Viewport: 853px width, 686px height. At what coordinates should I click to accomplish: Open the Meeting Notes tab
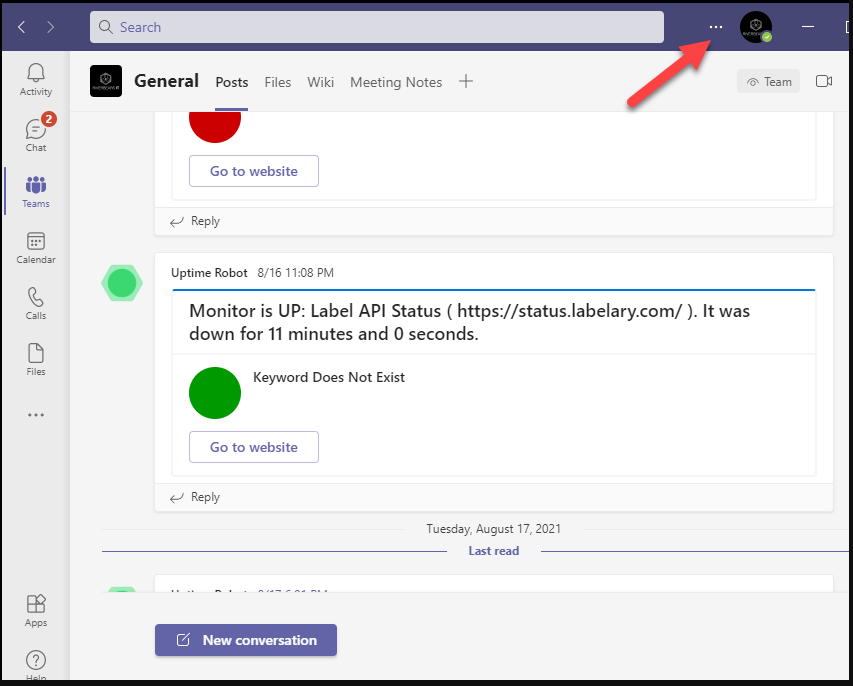click(x=395, y=82)
